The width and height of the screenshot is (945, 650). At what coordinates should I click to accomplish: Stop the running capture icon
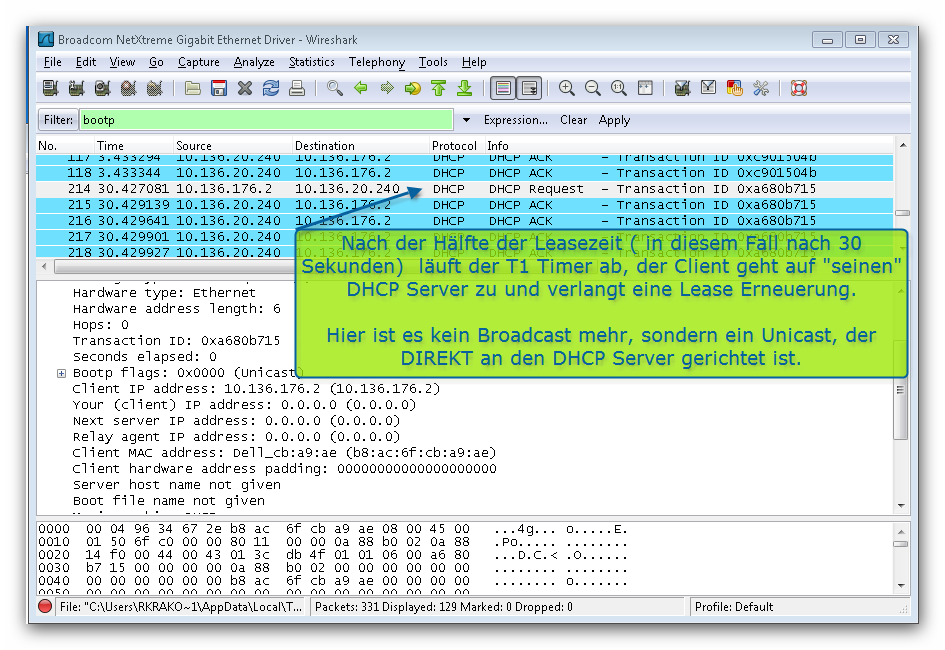point(128,89)
